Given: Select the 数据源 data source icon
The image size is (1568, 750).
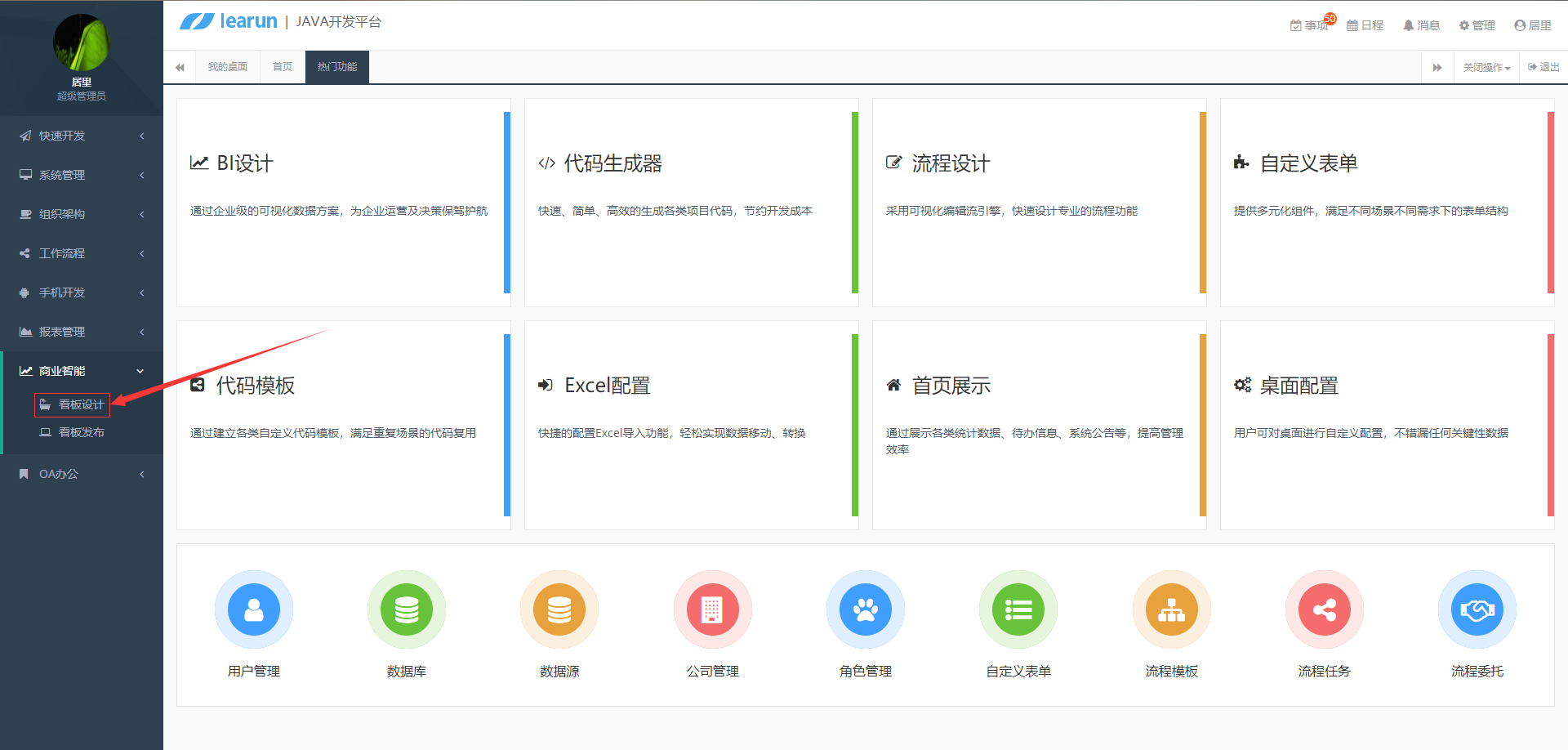Looking at the screenshot, I should click(x=559, y=609).
